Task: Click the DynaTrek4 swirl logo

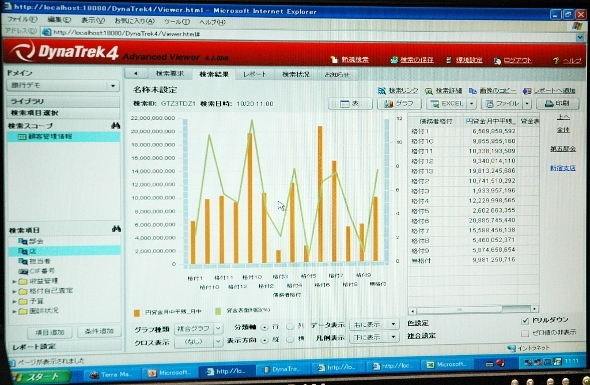Action: point(23,50)
